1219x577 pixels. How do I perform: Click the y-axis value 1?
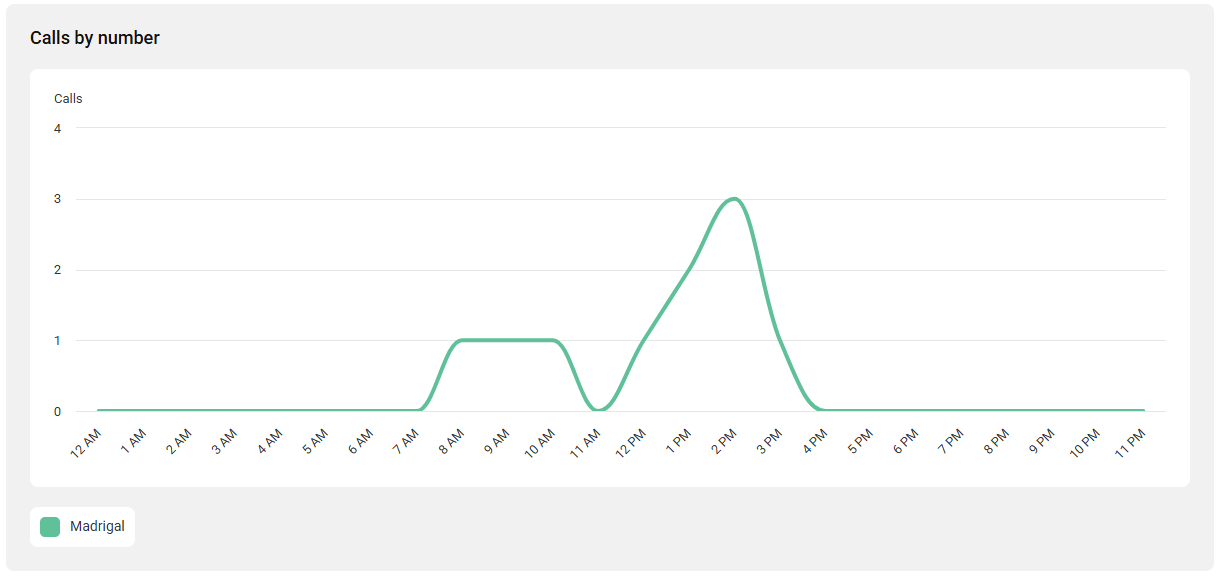point(58,340)
